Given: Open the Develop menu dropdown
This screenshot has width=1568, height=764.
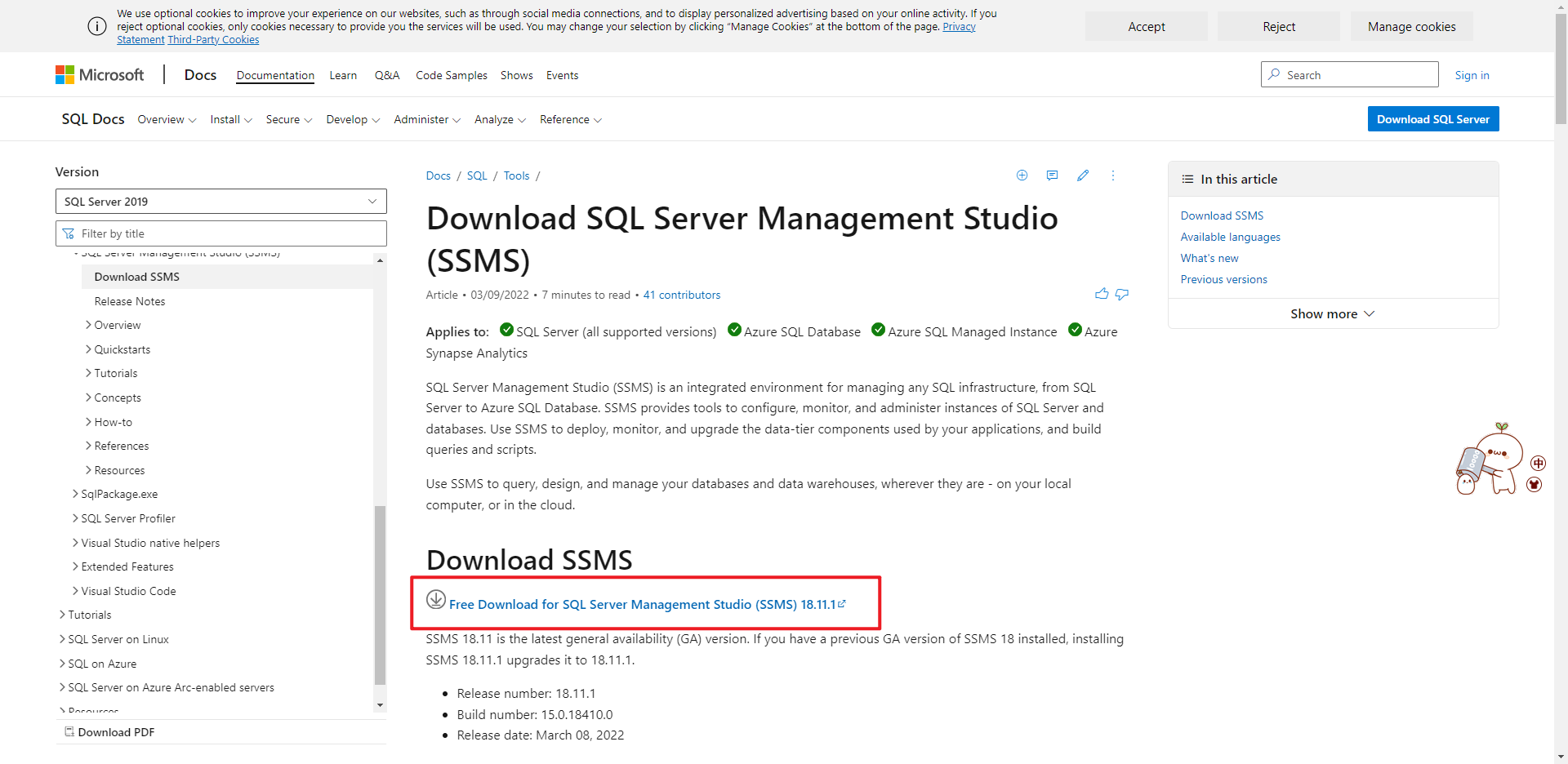Looking at the screenshot, I should [353, 119].
